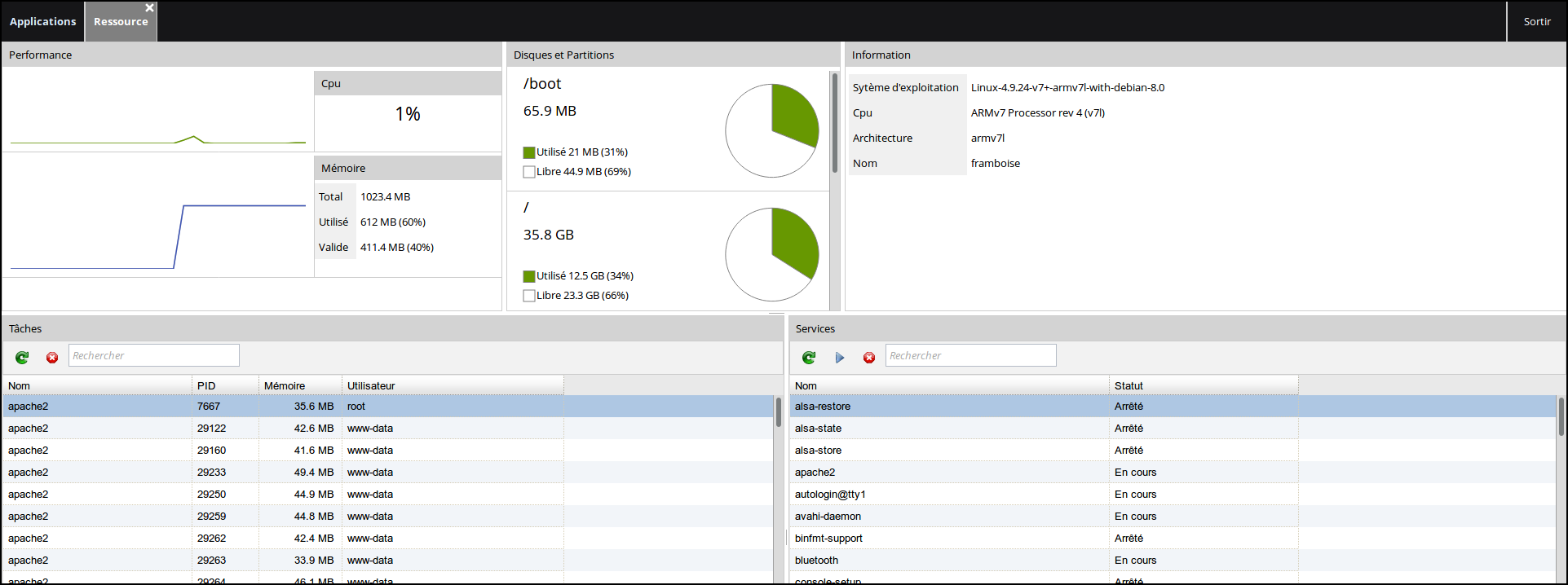Refresh the Tâches process list
The width and height of the screenshot is (1568, 585).
coord(22,357)
